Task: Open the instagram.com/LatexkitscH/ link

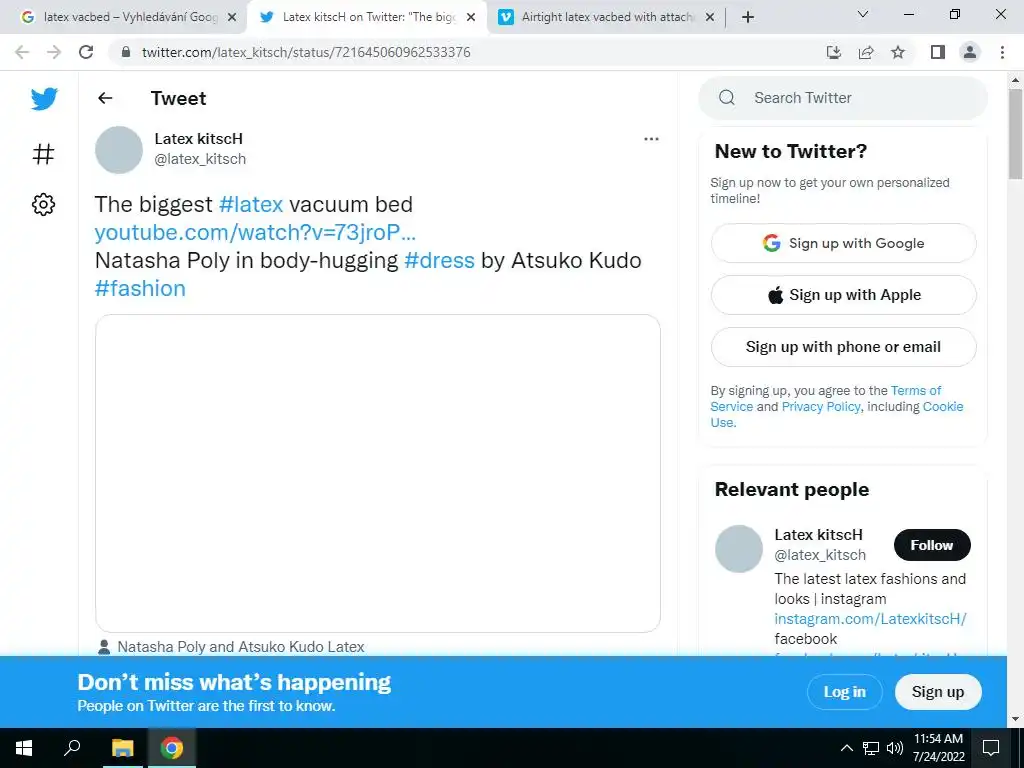Action: tap(870, 618)
